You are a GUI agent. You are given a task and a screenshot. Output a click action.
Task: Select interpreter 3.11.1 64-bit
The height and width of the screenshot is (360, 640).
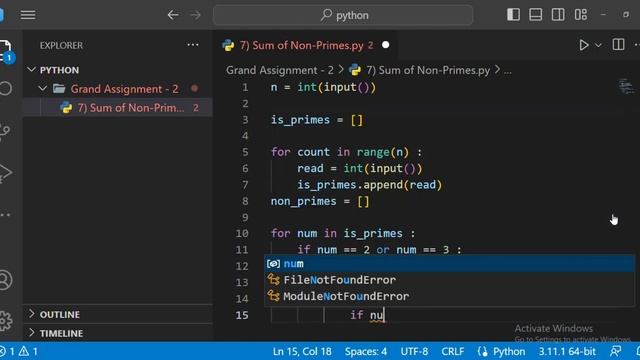(567, 351)
